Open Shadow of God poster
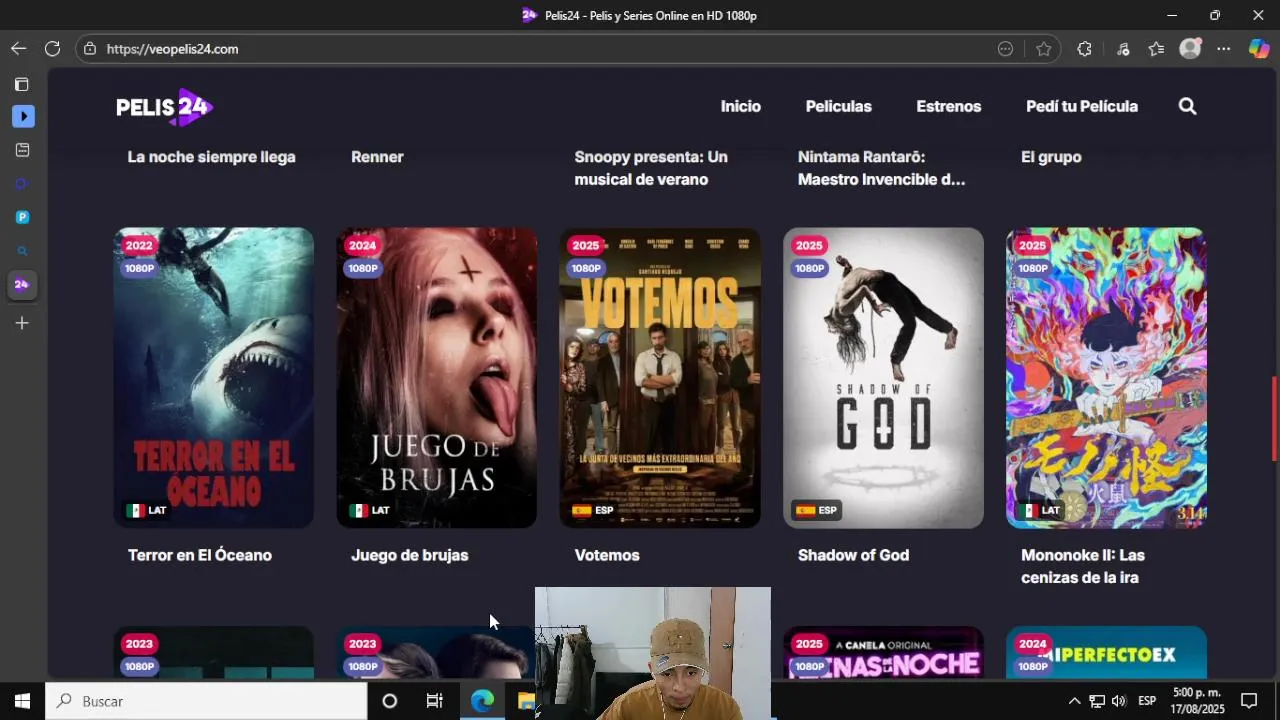This screenshot has height=720, width=1280. [883, 378]
